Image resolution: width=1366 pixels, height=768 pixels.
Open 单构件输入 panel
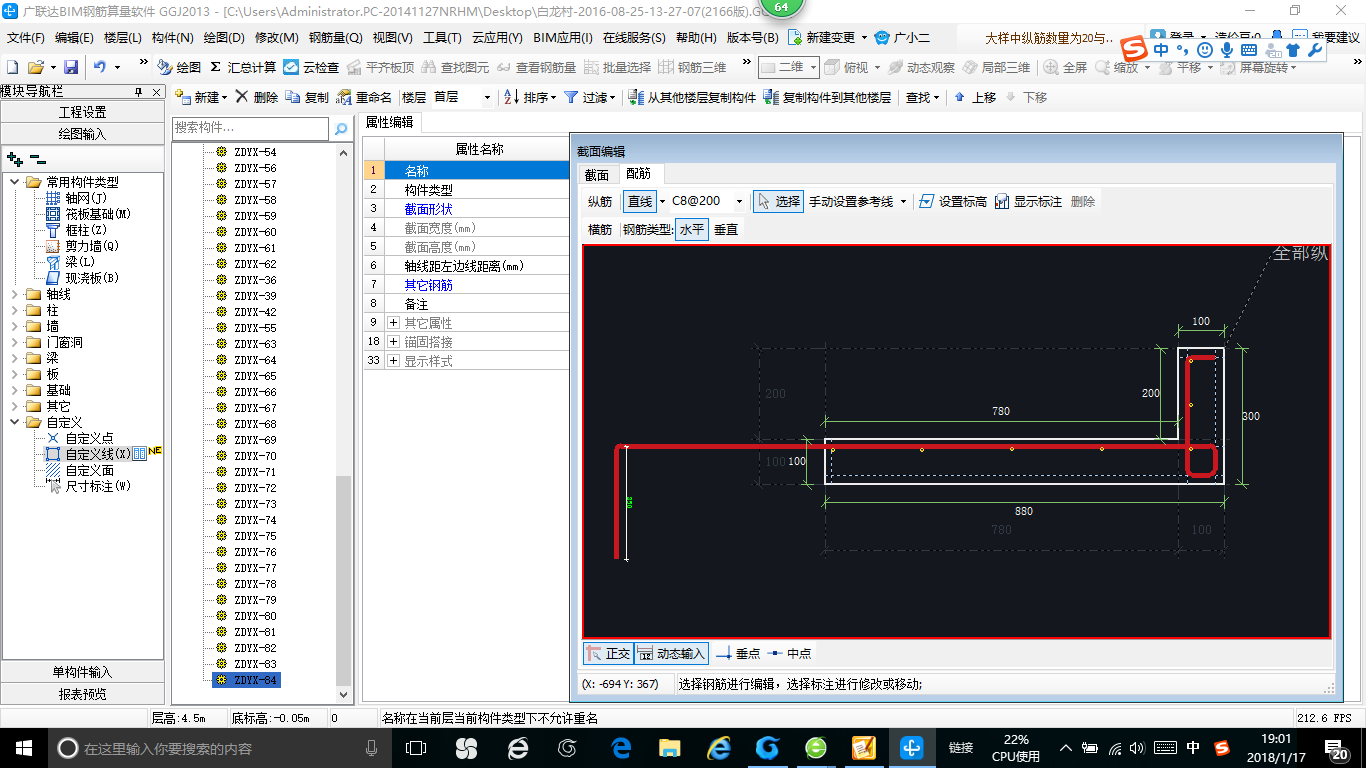82,672
